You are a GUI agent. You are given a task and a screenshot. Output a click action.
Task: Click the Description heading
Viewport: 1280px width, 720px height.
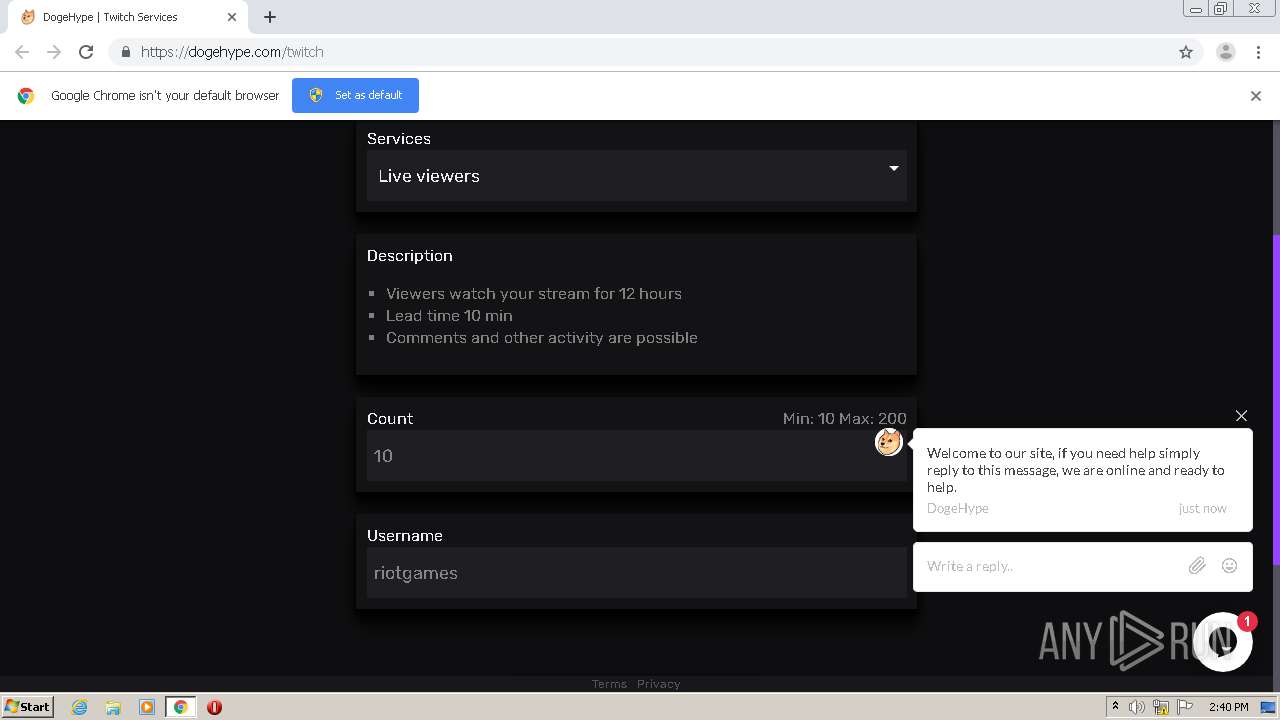(410, 256)
